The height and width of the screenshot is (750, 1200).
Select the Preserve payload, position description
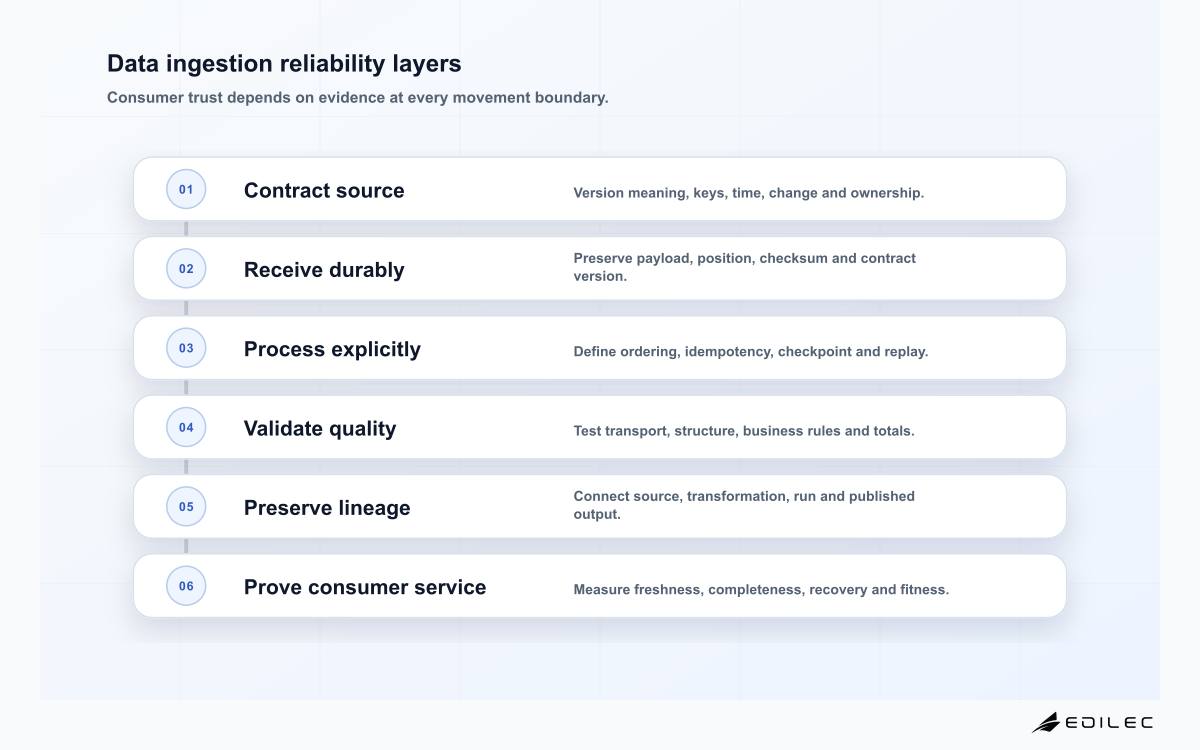click(744, 267)
